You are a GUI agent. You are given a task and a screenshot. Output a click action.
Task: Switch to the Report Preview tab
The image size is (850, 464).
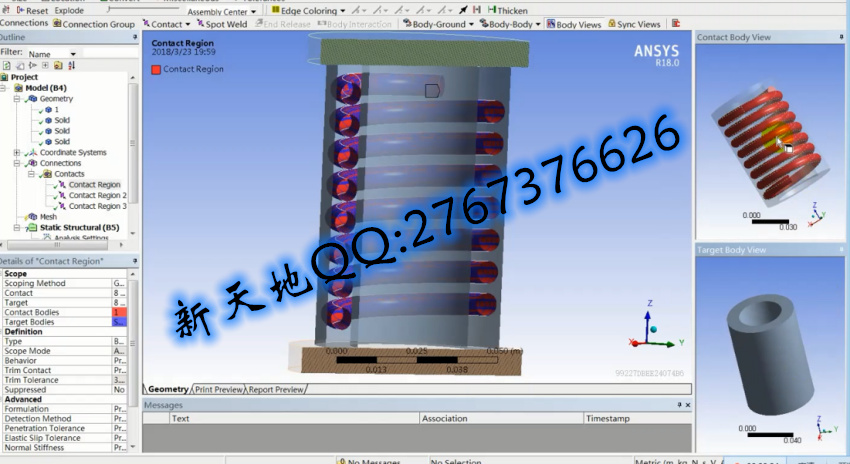coord(276,390)
